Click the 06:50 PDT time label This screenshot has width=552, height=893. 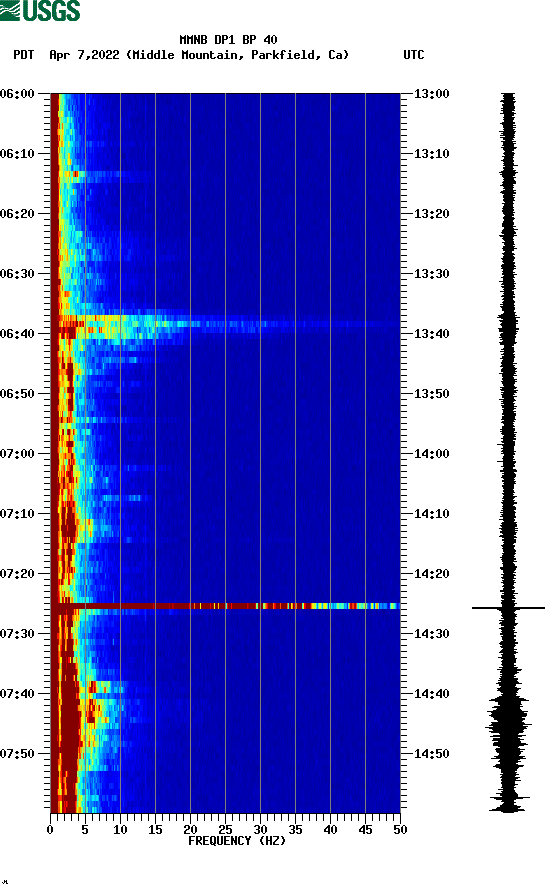(x=17, y=394)
